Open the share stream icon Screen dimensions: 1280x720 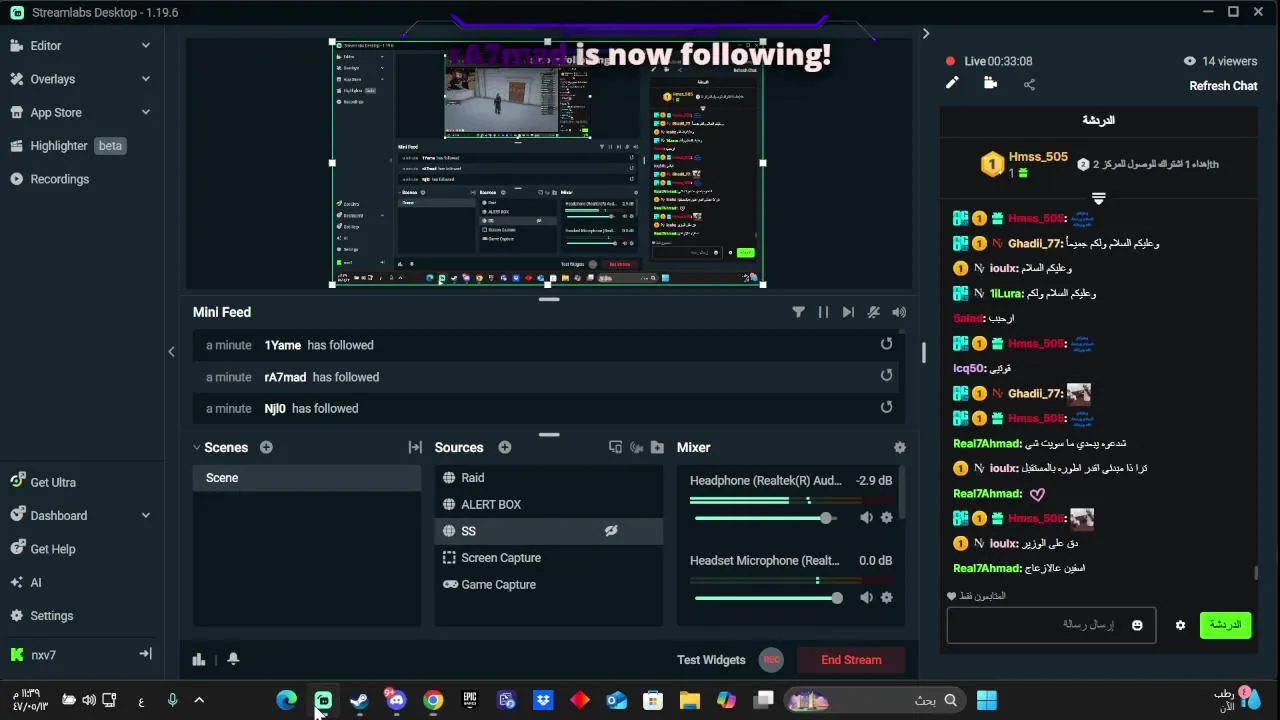pos(1029,84)
